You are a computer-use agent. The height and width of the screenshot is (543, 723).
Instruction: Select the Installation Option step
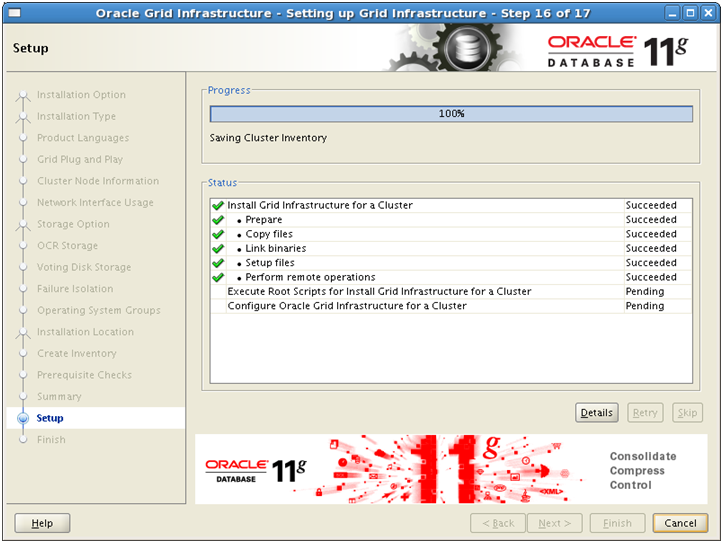[81, 94]
